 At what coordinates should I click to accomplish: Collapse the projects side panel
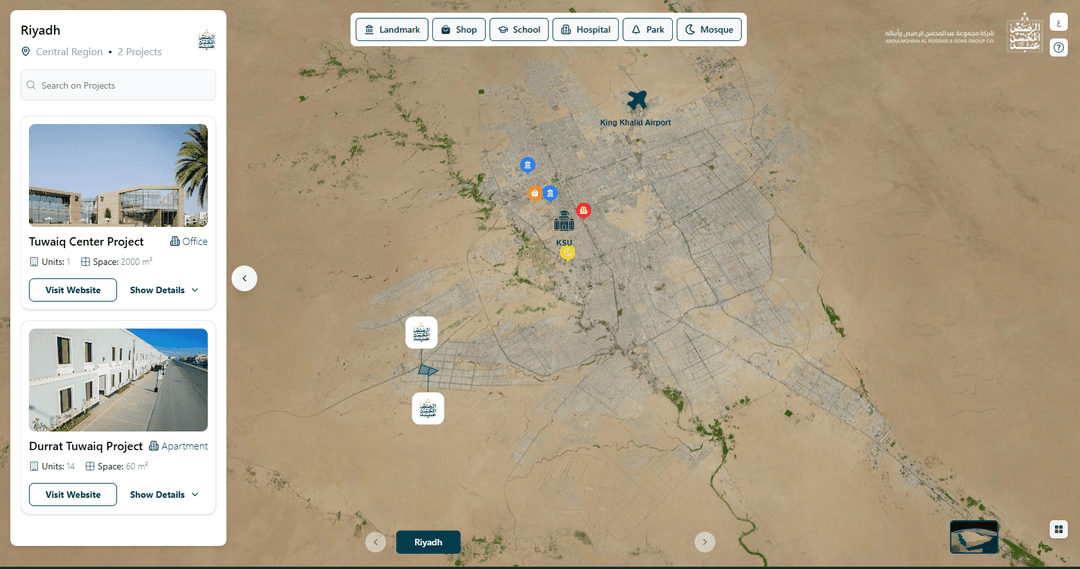[x=244, y=278]
